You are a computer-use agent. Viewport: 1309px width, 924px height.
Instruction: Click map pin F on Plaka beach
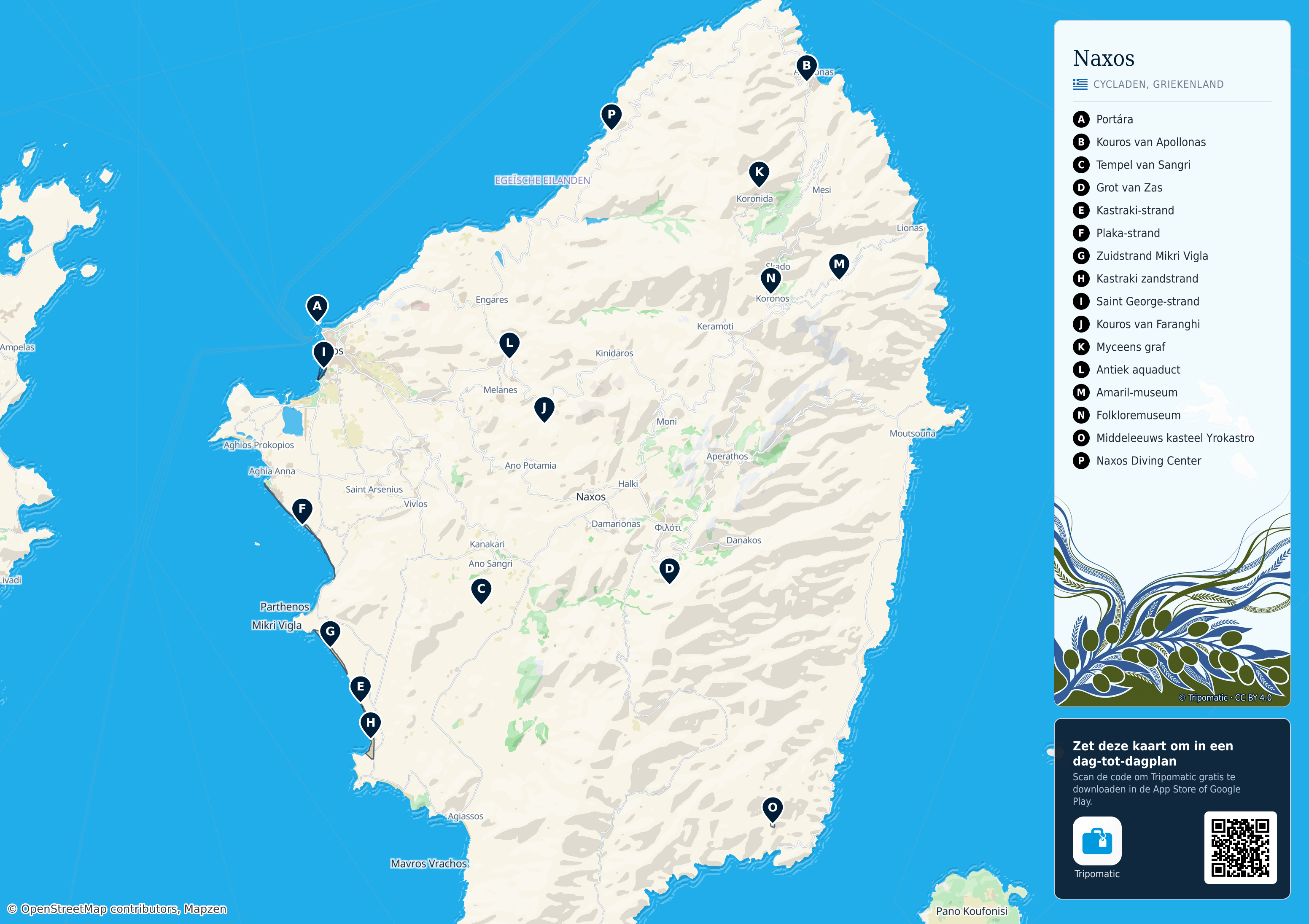(302, 510)
